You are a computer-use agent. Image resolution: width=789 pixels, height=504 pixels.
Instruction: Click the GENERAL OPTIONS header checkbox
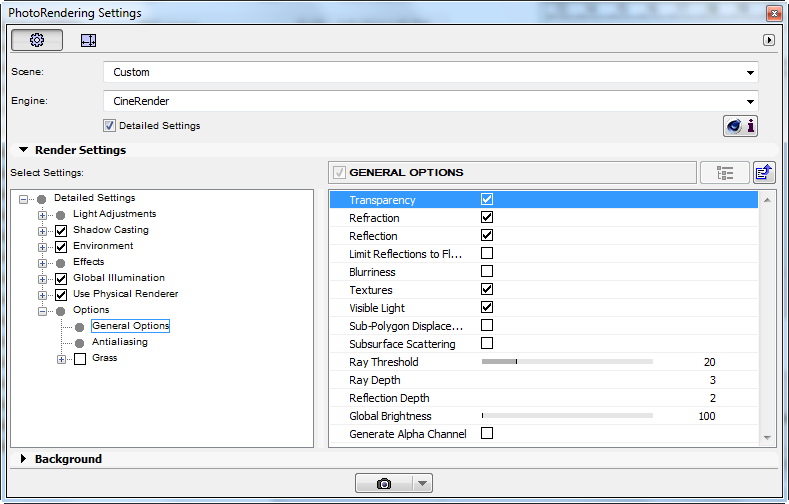339,173
